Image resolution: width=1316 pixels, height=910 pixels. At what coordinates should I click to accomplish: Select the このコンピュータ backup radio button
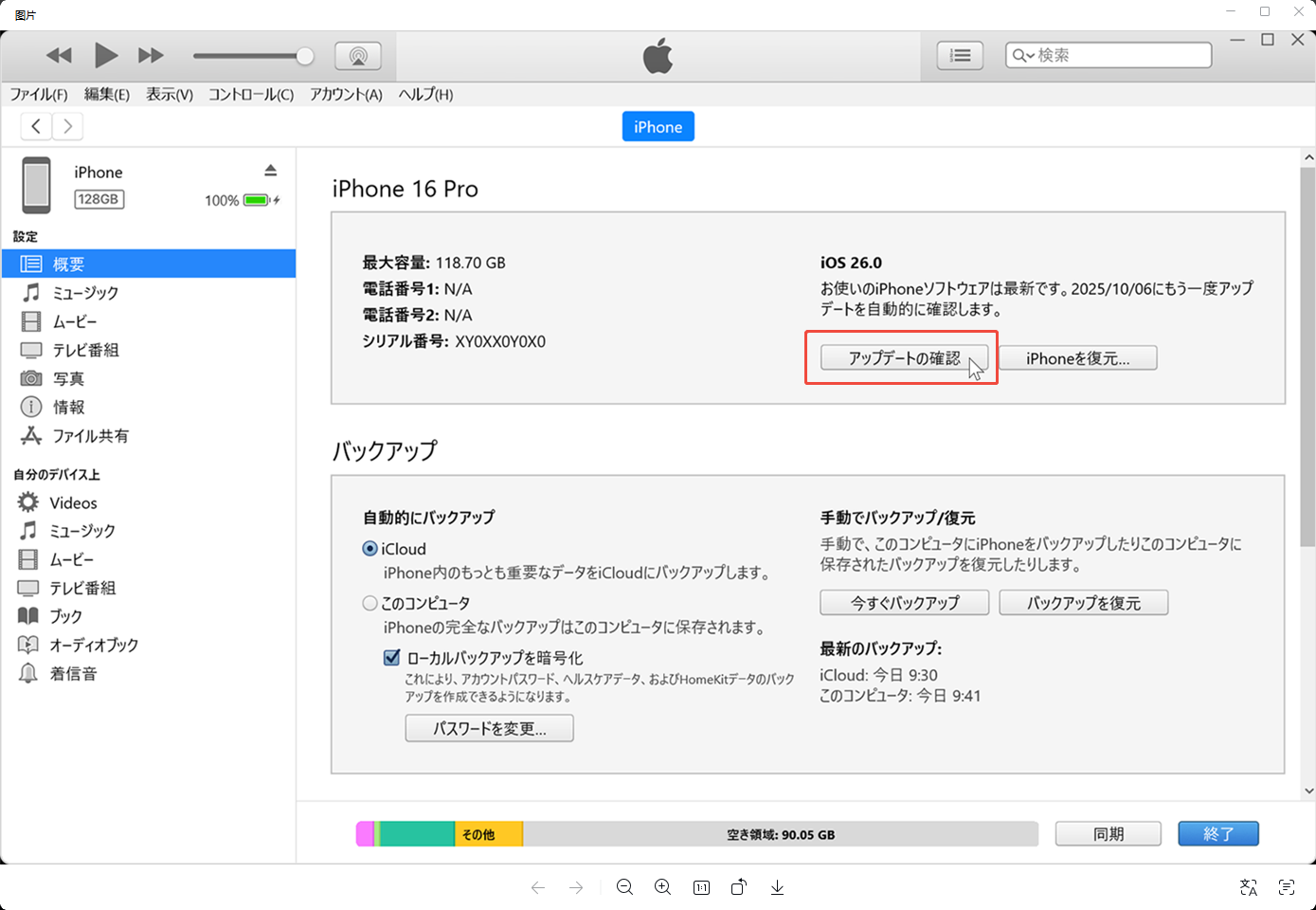click(370, 603)
